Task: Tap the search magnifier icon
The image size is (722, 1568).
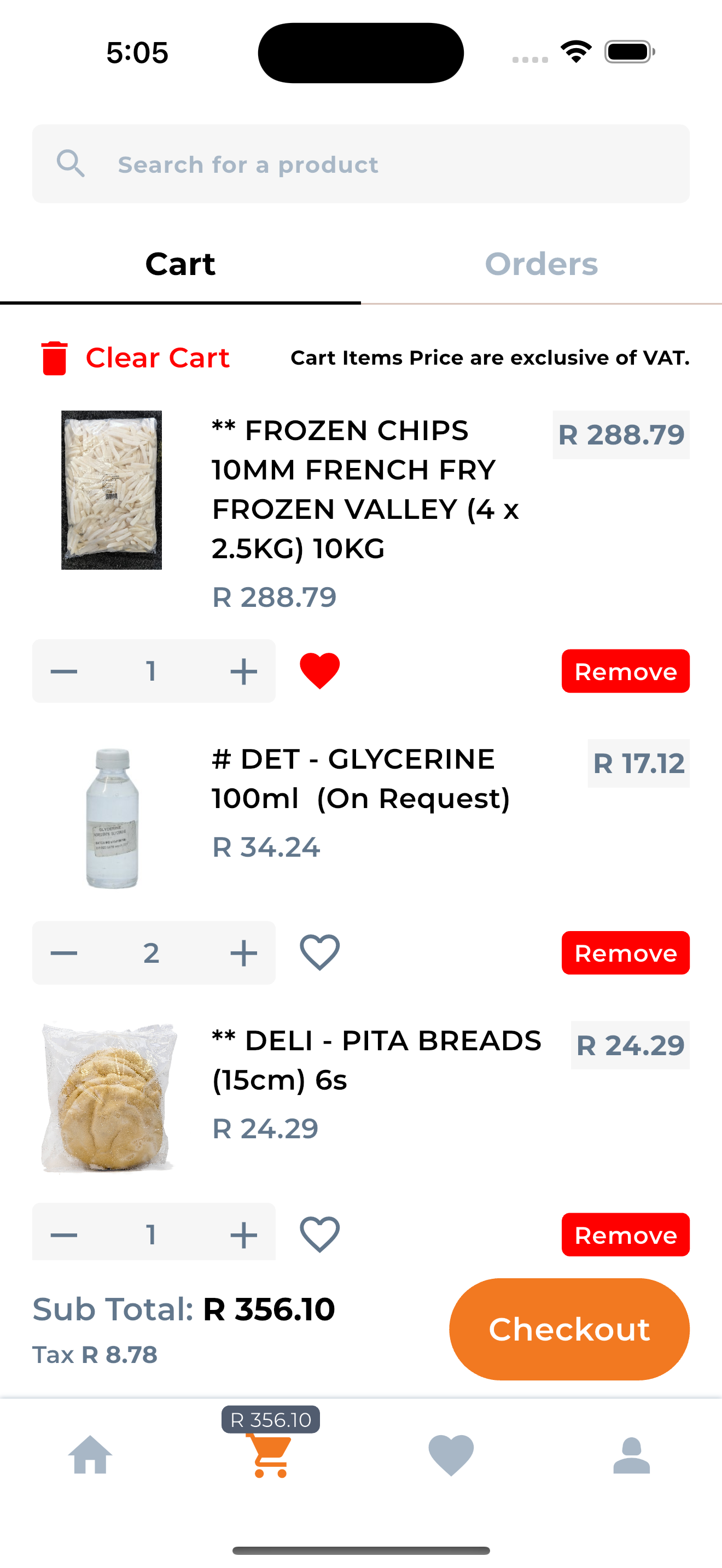Action: (x=71, y=163)
